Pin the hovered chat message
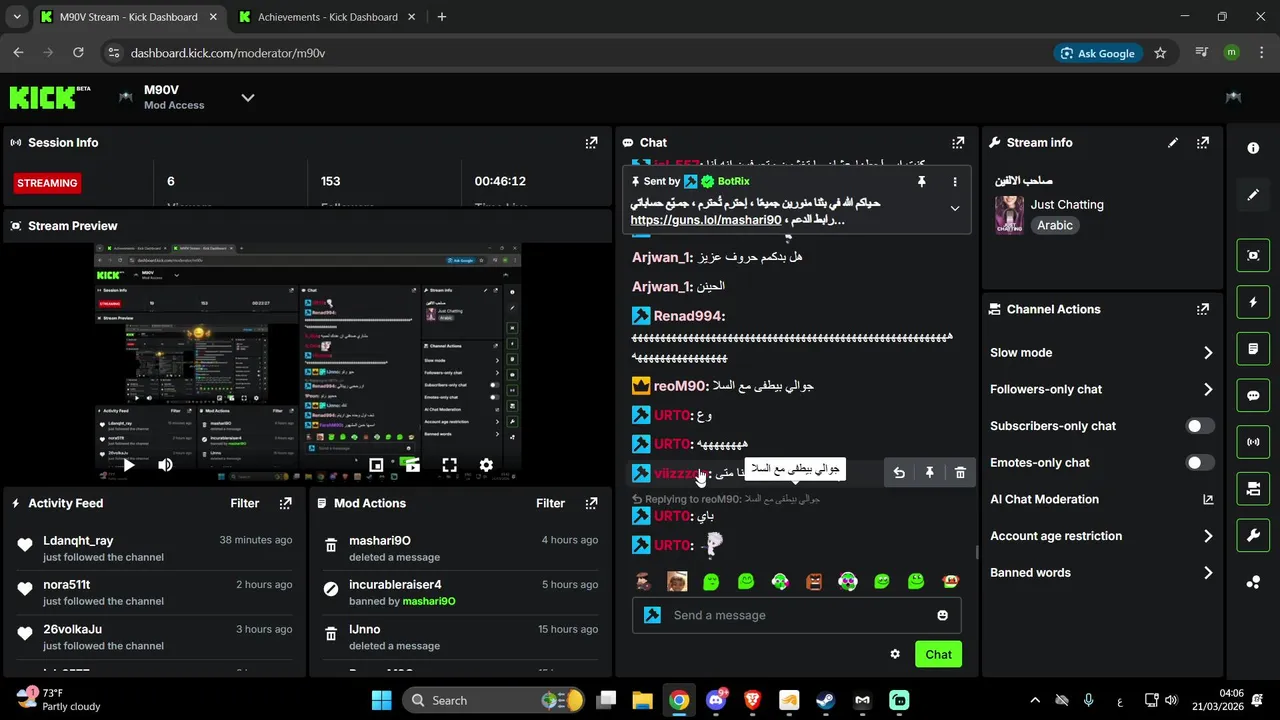This screenshot has width=1280, height=720. (930, 473)
